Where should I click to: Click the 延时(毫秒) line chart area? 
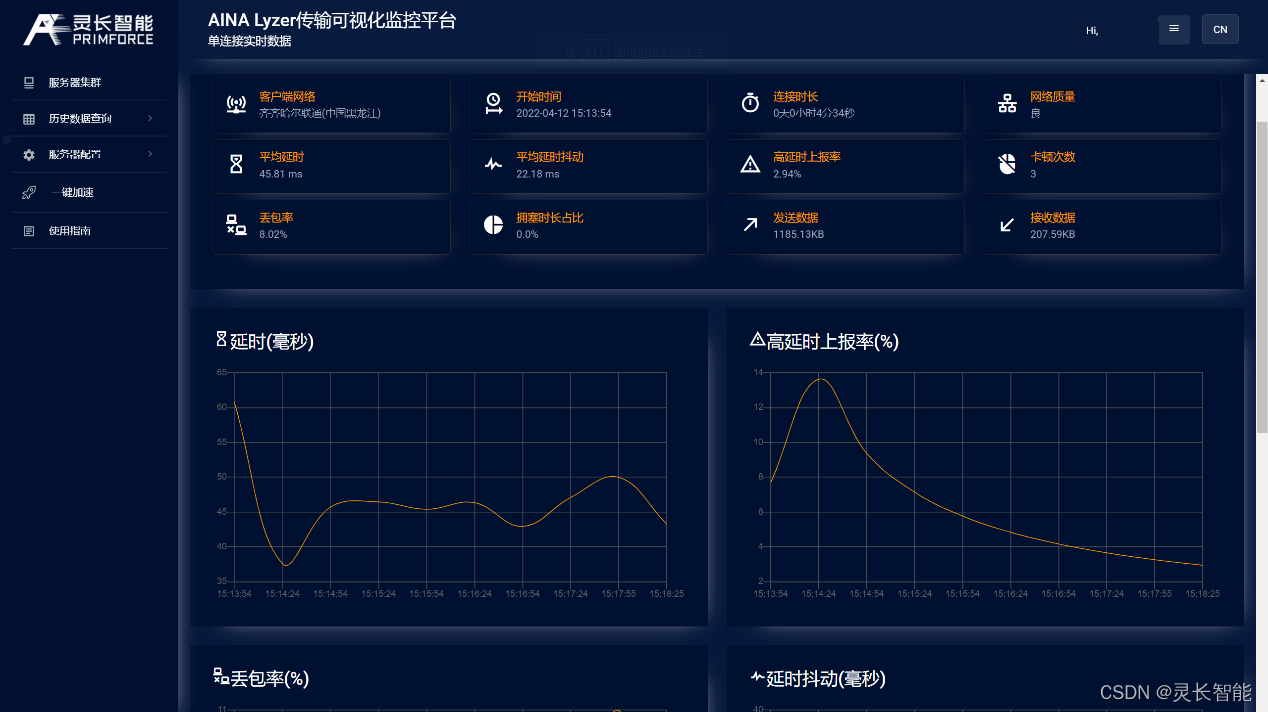pos(450,477)
